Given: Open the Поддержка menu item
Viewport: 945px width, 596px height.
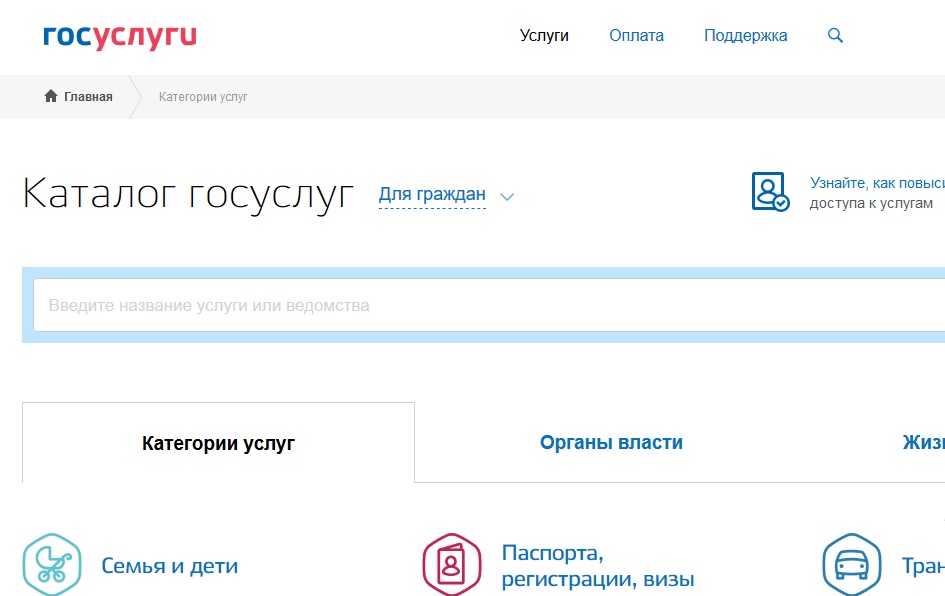Looking at the screenshot, I should (746, 36).
